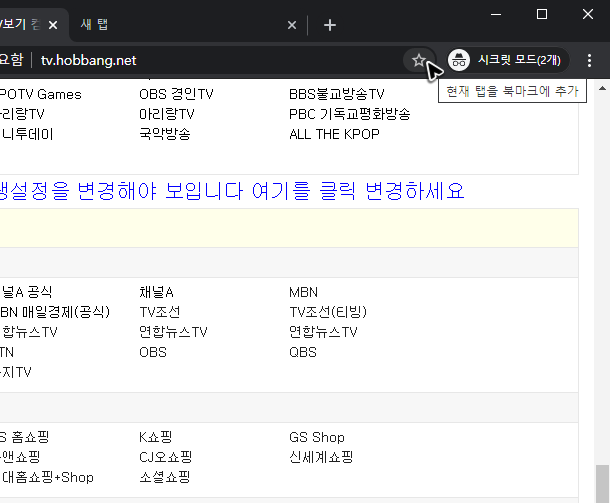
Task: Open BBS불교방송TV channel
Action: [x=337, y=94]
